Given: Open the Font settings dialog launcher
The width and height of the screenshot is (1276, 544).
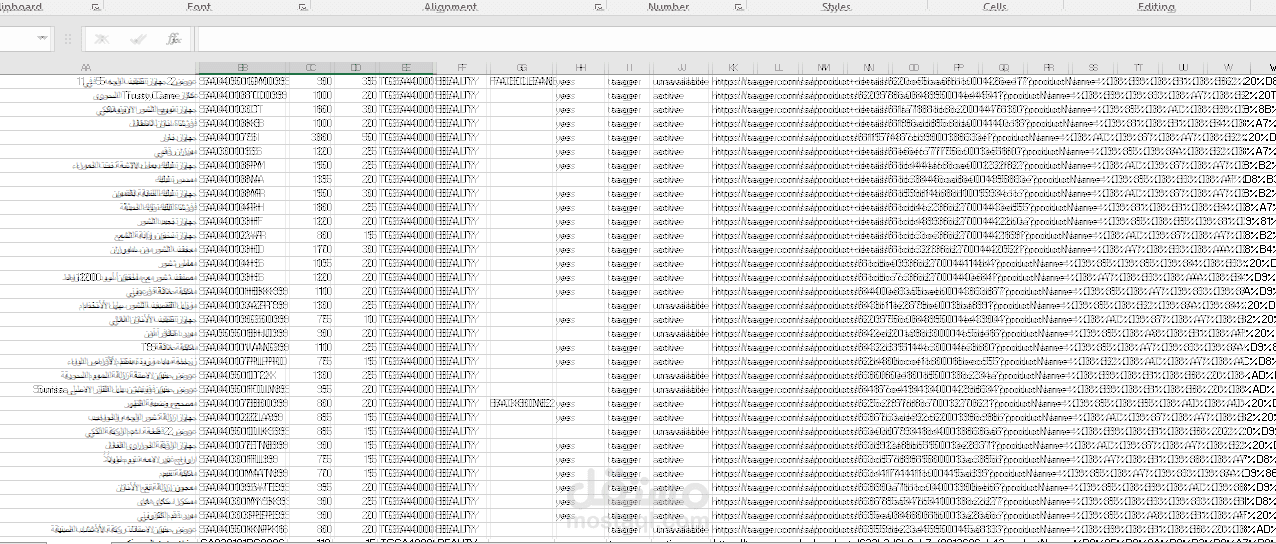Looking at the screenshot, I should [x=303, y=7].
